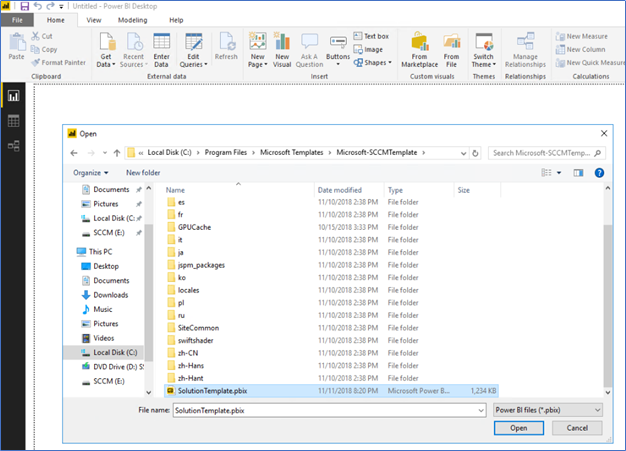This screenshot has width=626, height=451.
Task: Switch to Report view in left sidebar
Action: click(13, 96)
